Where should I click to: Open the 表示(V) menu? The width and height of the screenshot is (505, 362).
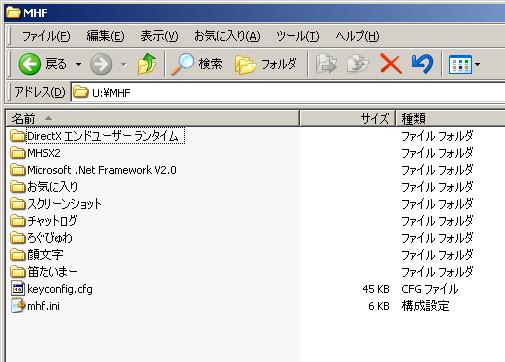click(159, 36)
